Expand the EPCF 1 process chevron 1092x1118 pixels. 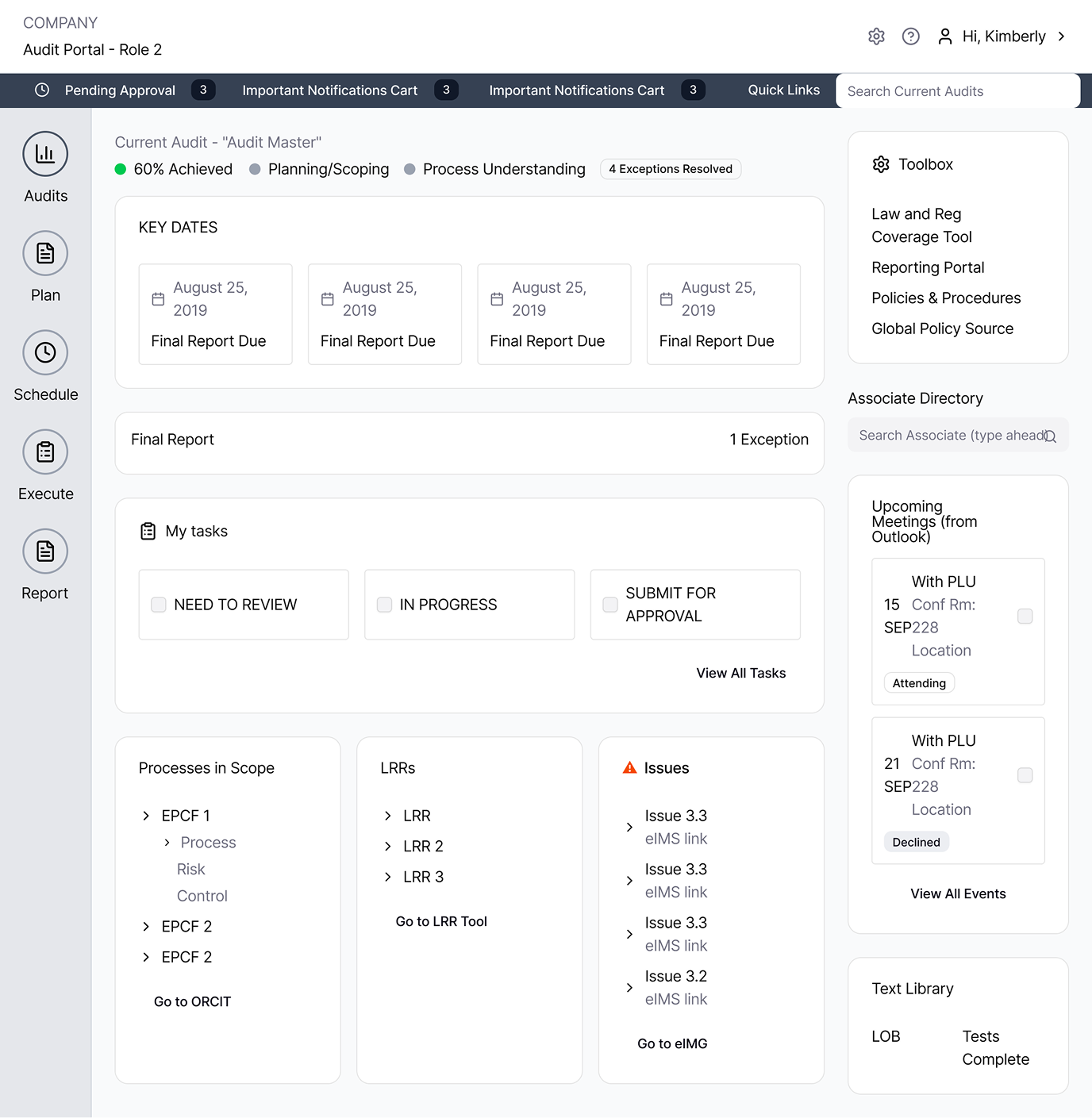(146, 816)
